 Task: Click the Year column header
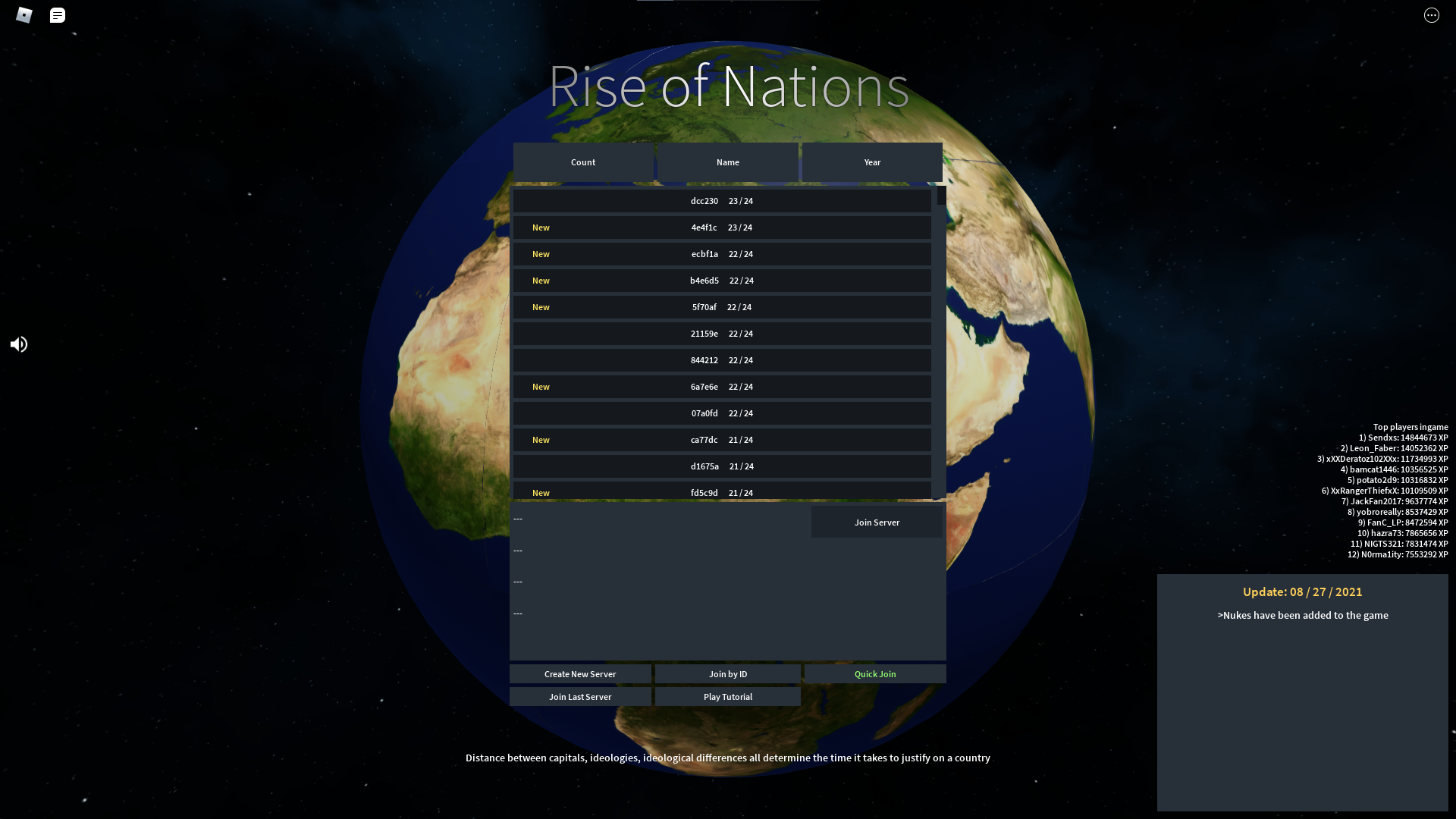click(872, 161)
